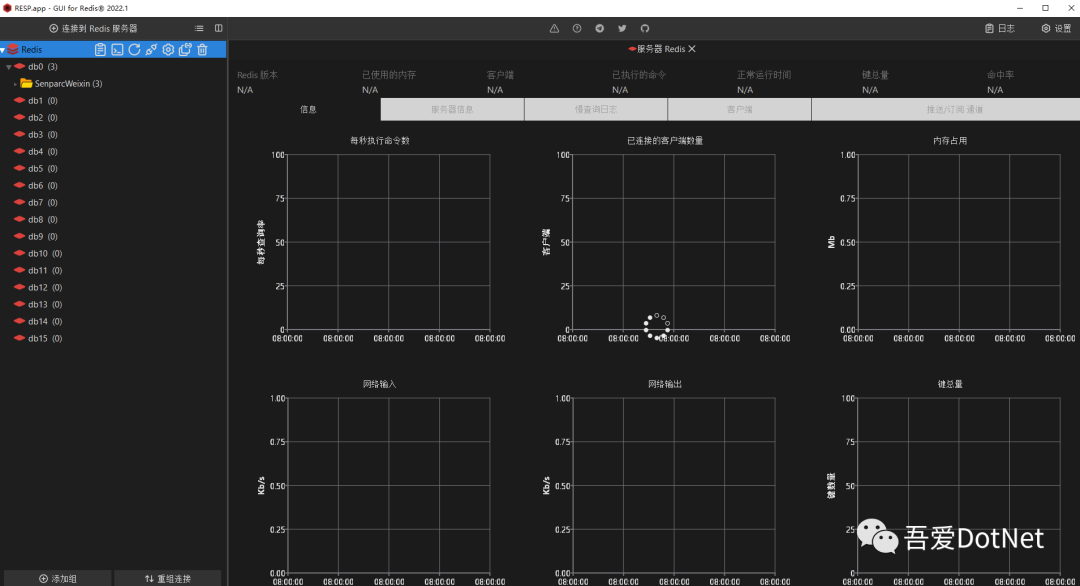This screenshot has width=1080, height=586.
Task: Close the 服务器 Redis tab
Action: 692,49
